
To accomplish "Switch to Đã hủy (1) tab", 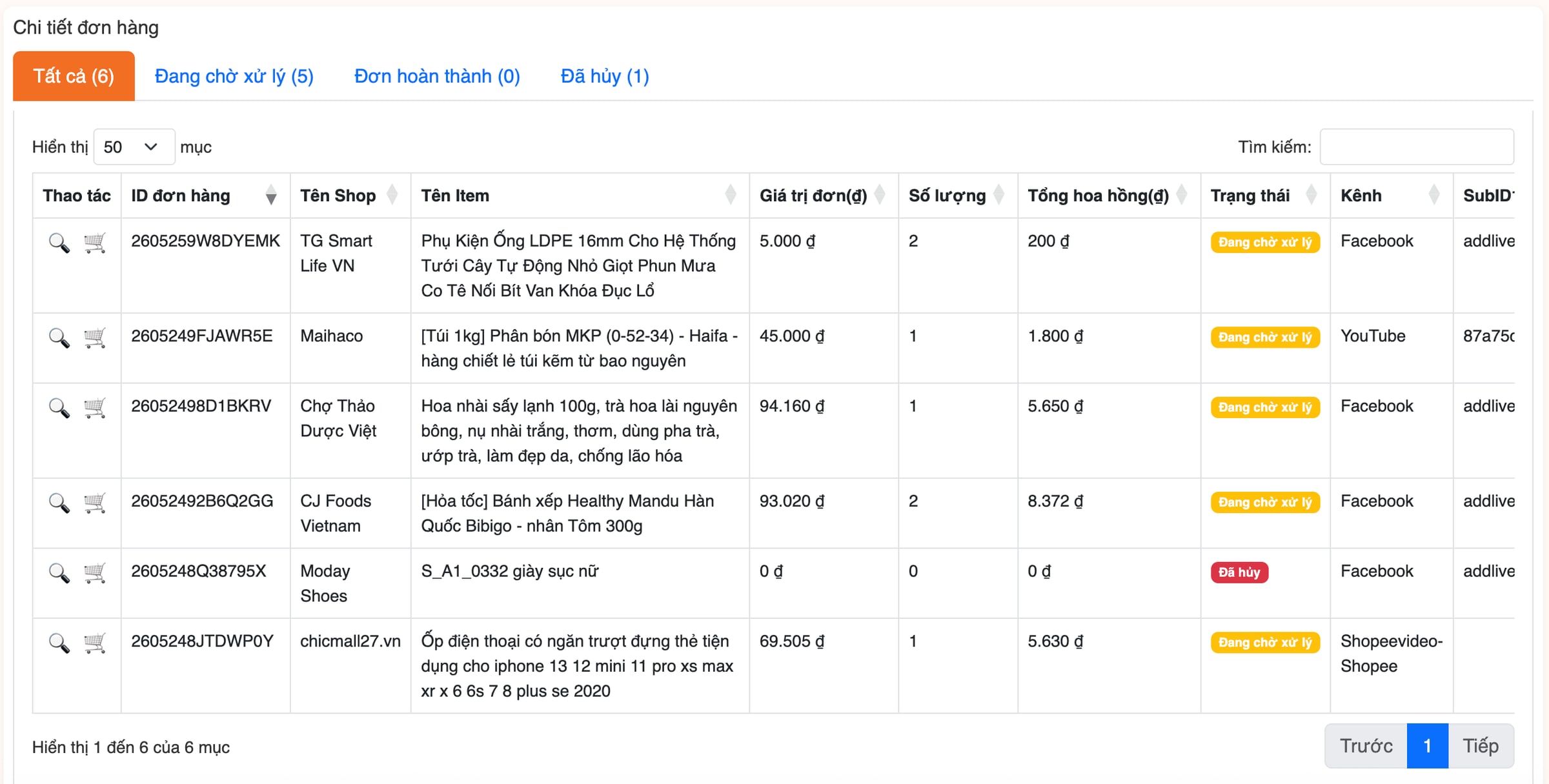I will pyautogui.click(x=605, y=76).
